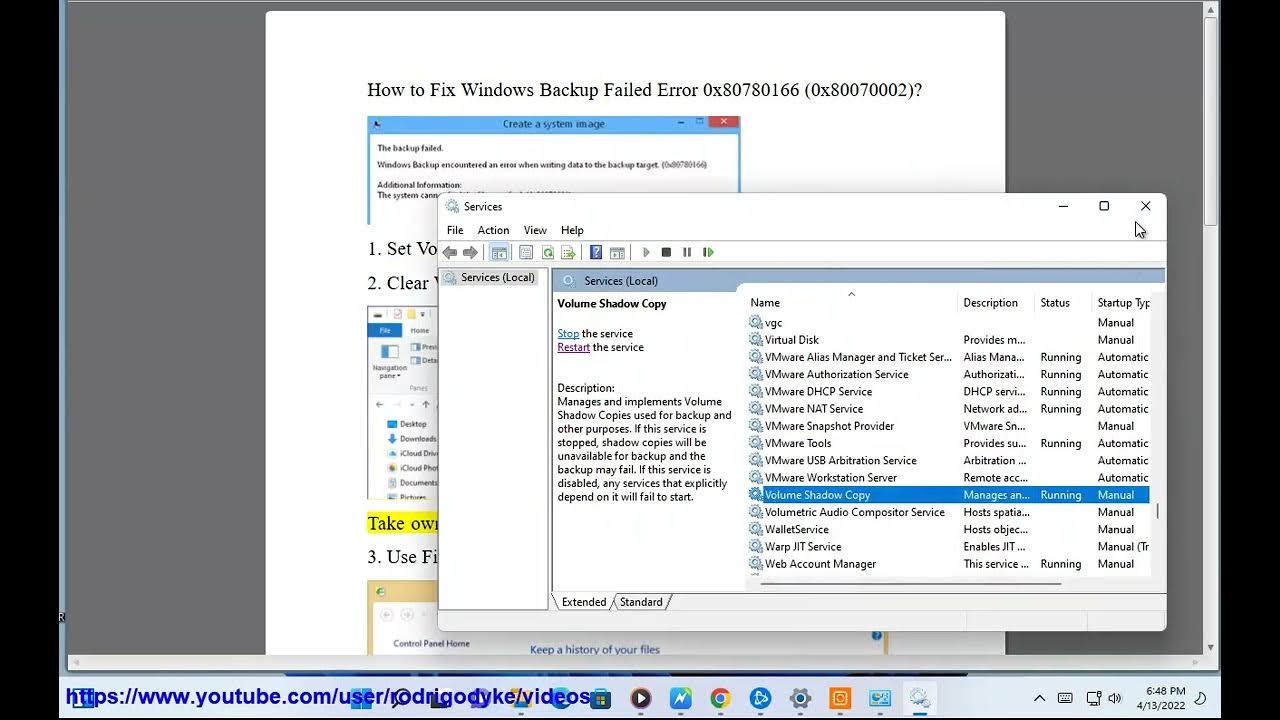Click the Back arrow in Services toolbar
This screenshot has height=720, width=1280.
point(450,253)
